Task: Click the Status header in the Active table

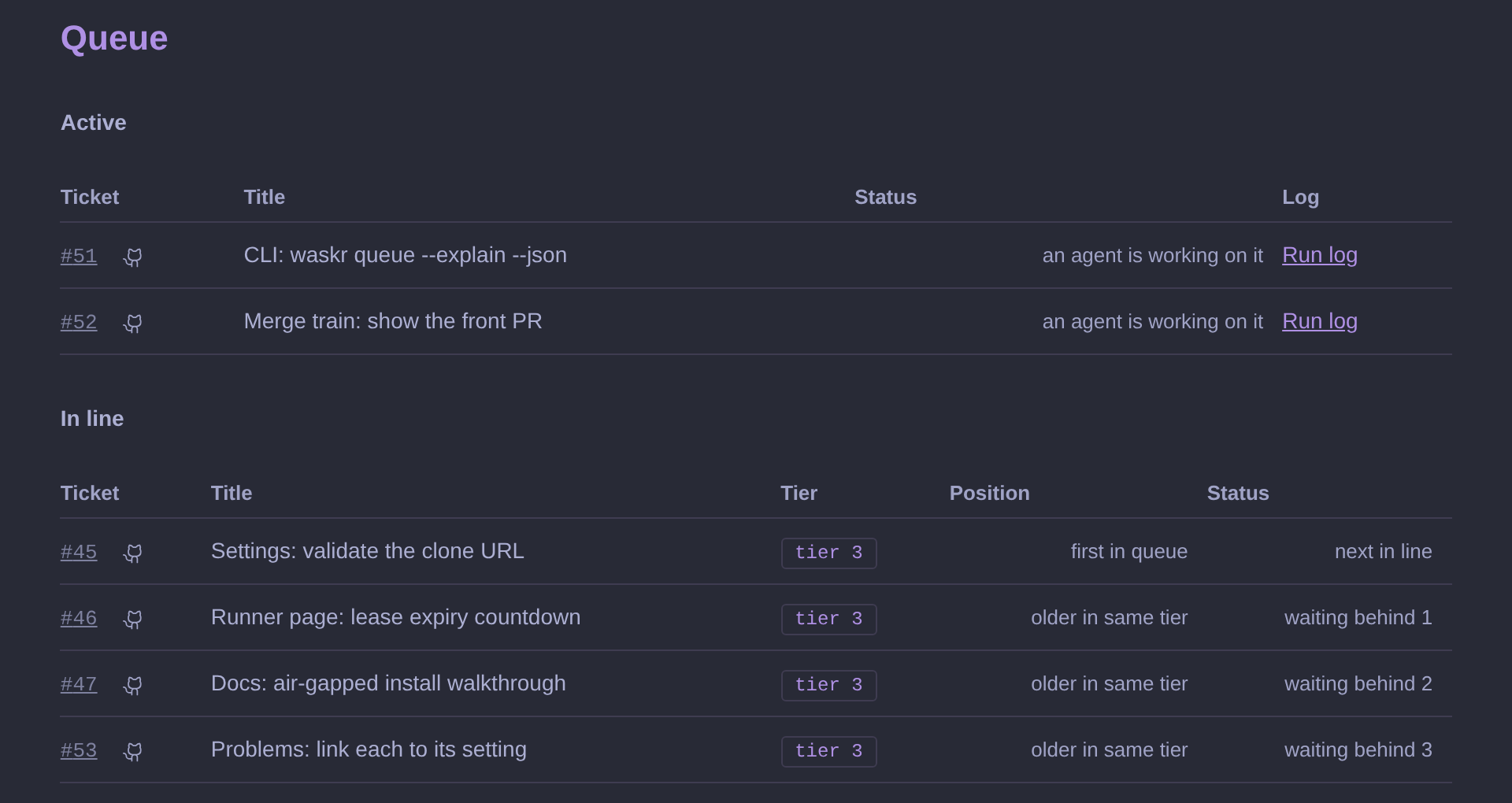Action: (x=886, y=198)
